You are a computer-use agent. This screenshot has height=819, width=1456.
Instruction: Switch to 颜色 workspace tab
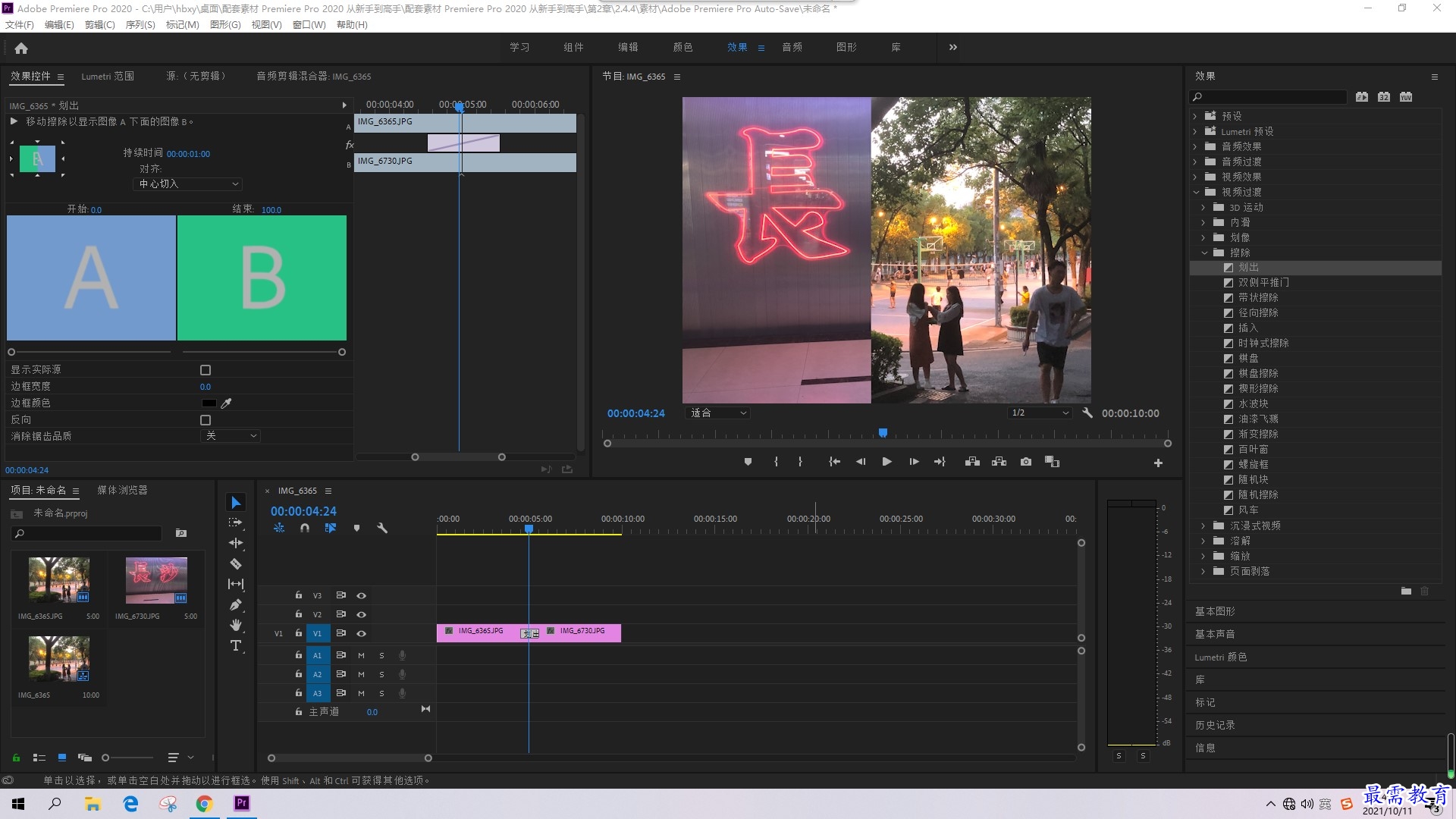tap(682, 48)
